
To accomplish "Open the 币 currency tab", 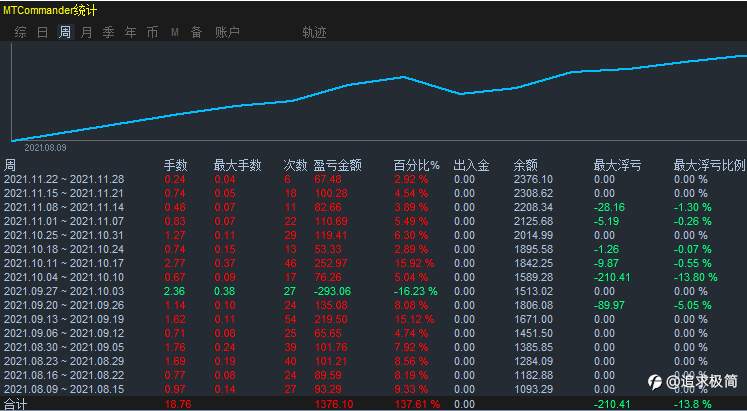I will (152, 32).
